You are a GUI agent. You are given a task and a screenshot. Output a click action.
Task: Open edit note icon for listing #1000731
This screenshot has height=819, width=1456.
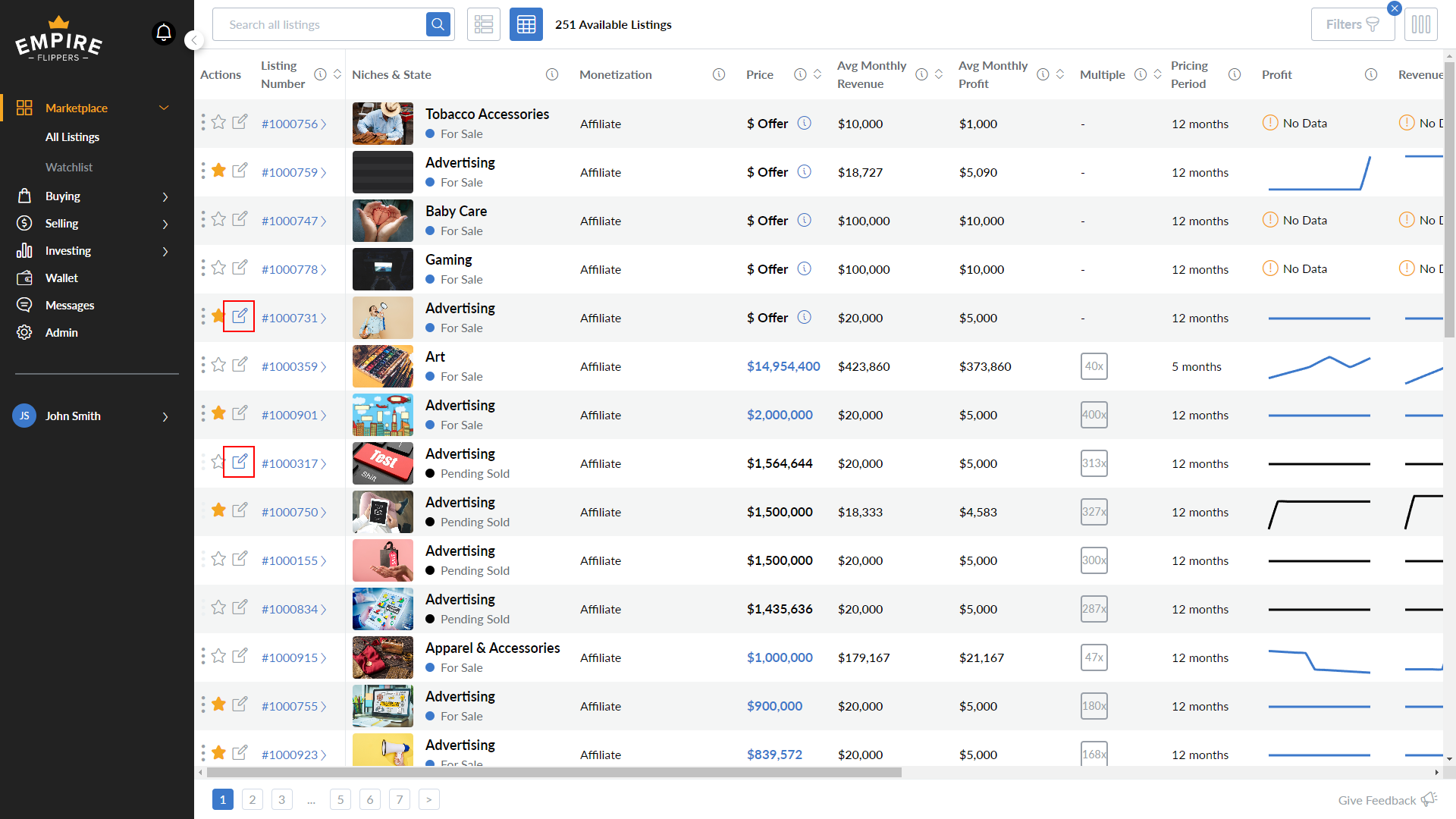tap(240, 316)
